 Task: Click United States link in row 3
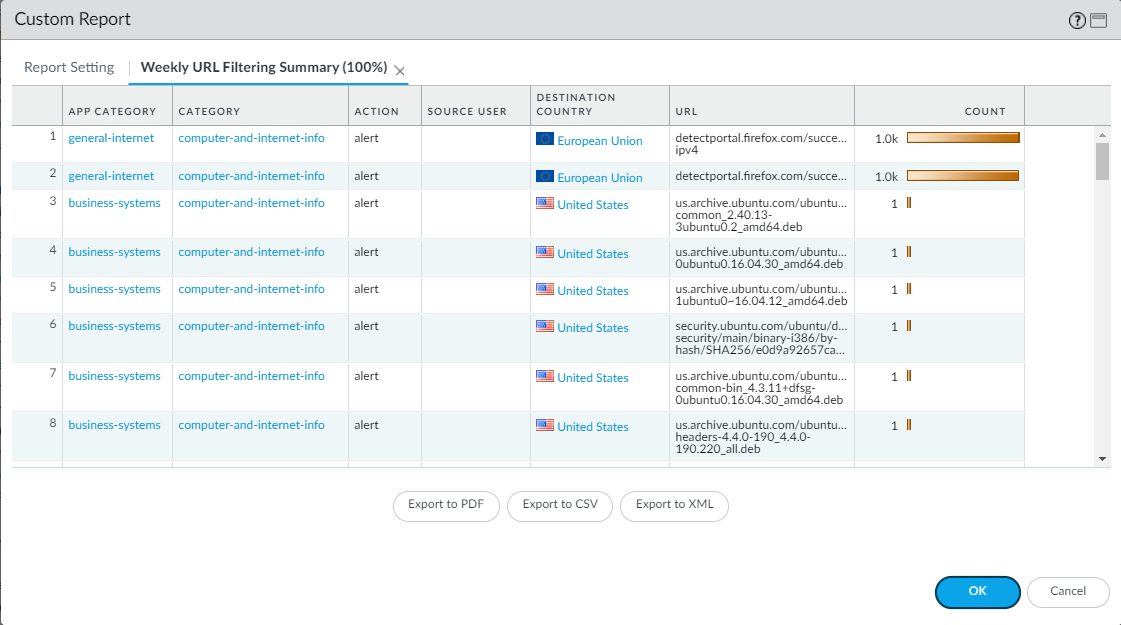(593, 205)
